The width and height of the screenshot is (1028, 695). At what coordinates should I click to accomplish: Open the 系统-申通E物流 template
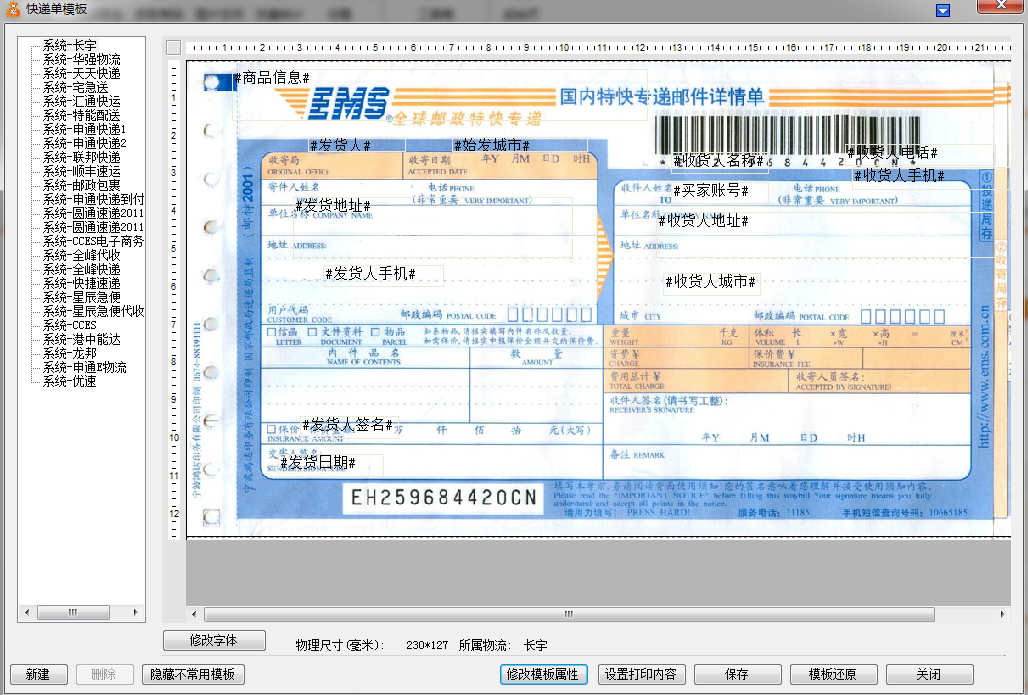[x=85, y=367]
